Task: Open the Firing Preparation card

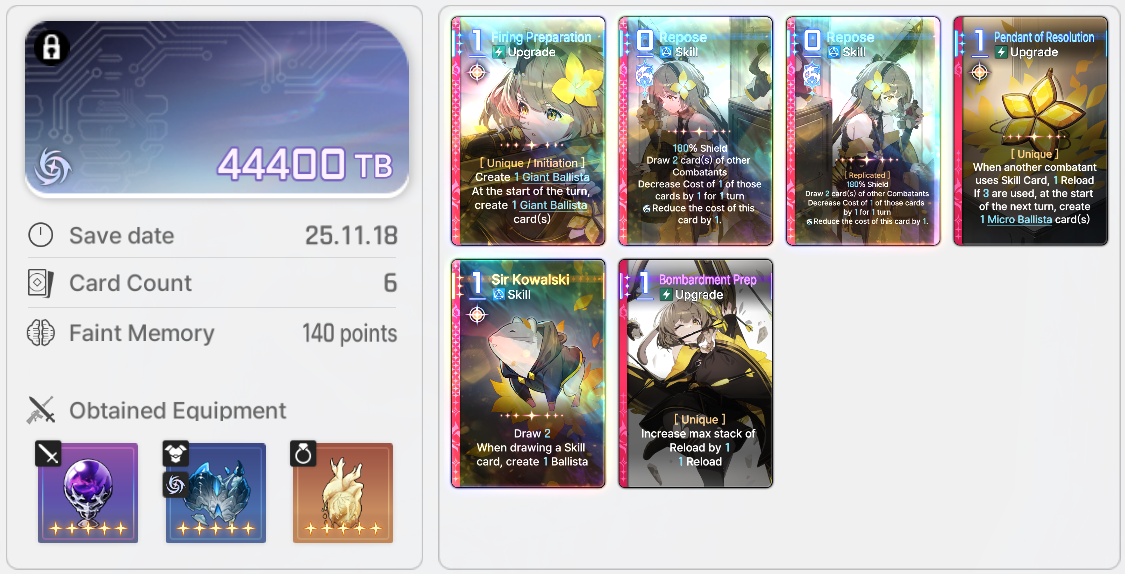Action: 528,131
